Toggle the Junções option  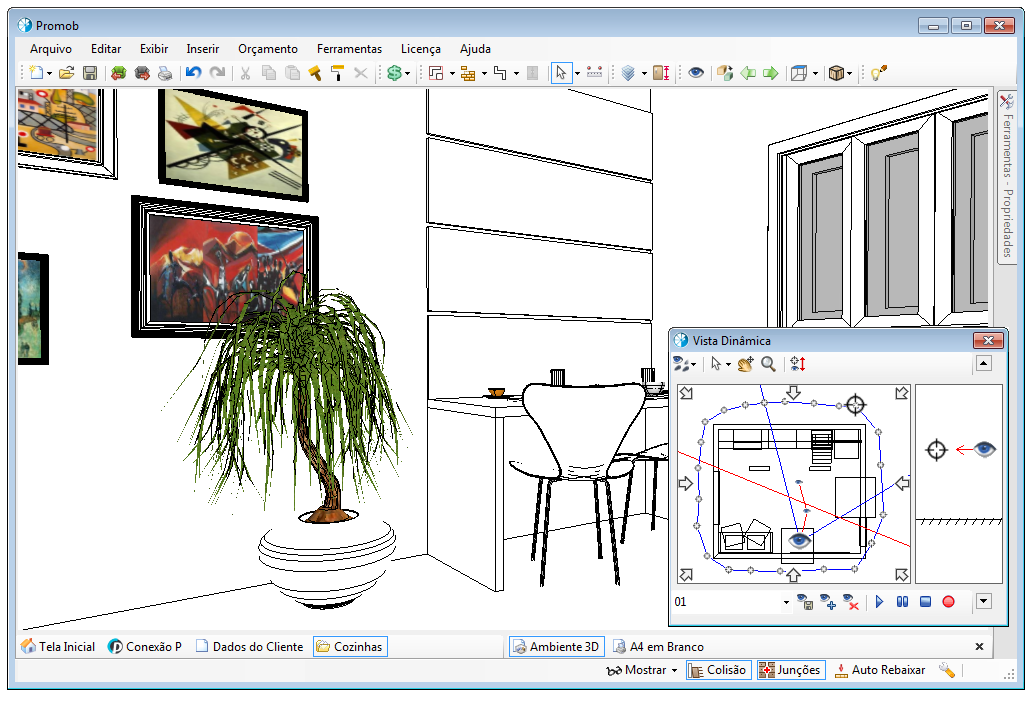point(791,670)
